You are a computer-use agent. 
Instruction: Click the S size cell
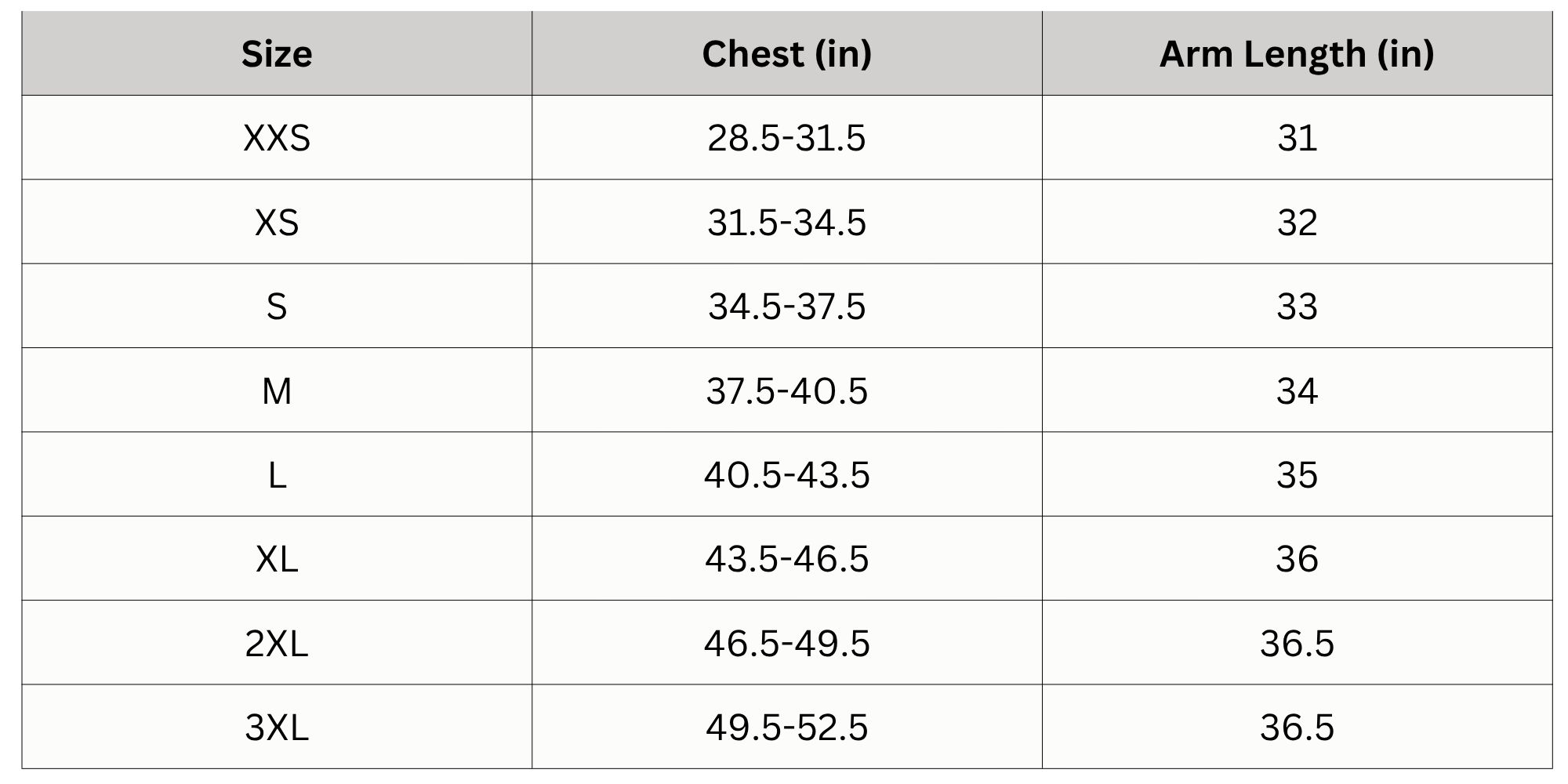point(277,307)
